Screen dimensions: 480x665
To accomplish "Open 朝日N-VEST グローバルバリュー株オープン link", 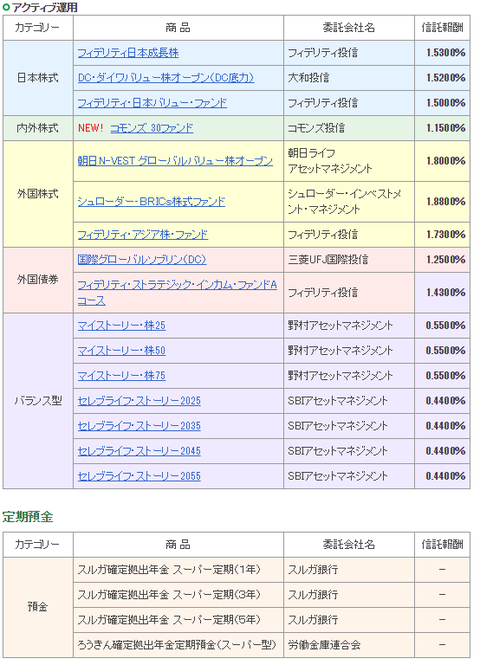I will tap(175, 161).
